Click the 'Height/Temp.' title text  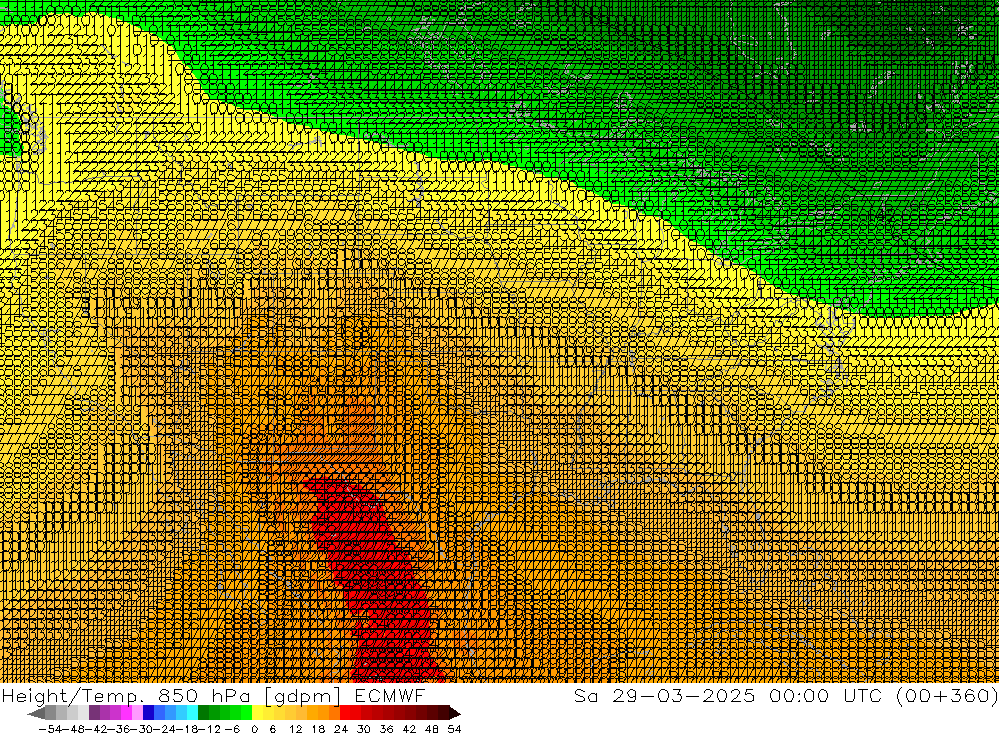(x=73, y=695)
